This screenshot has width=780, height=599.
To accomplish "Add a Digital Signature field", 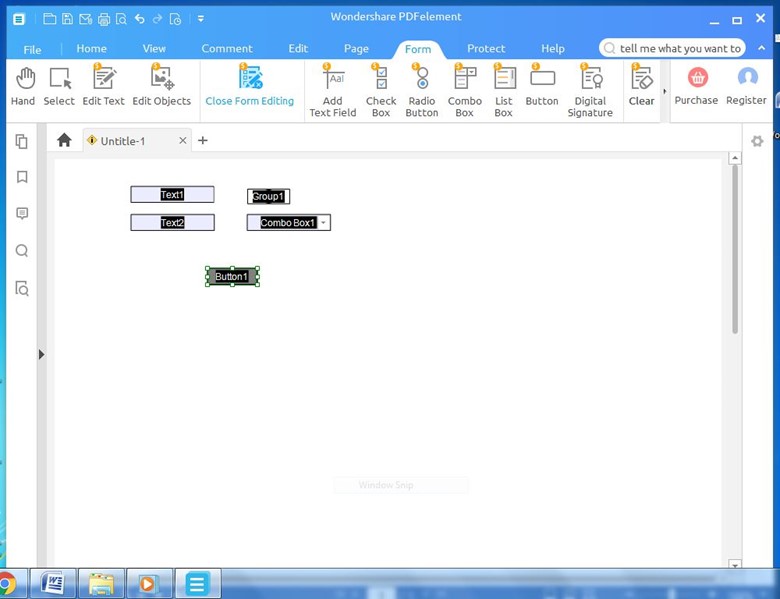I will click(590, 90).
